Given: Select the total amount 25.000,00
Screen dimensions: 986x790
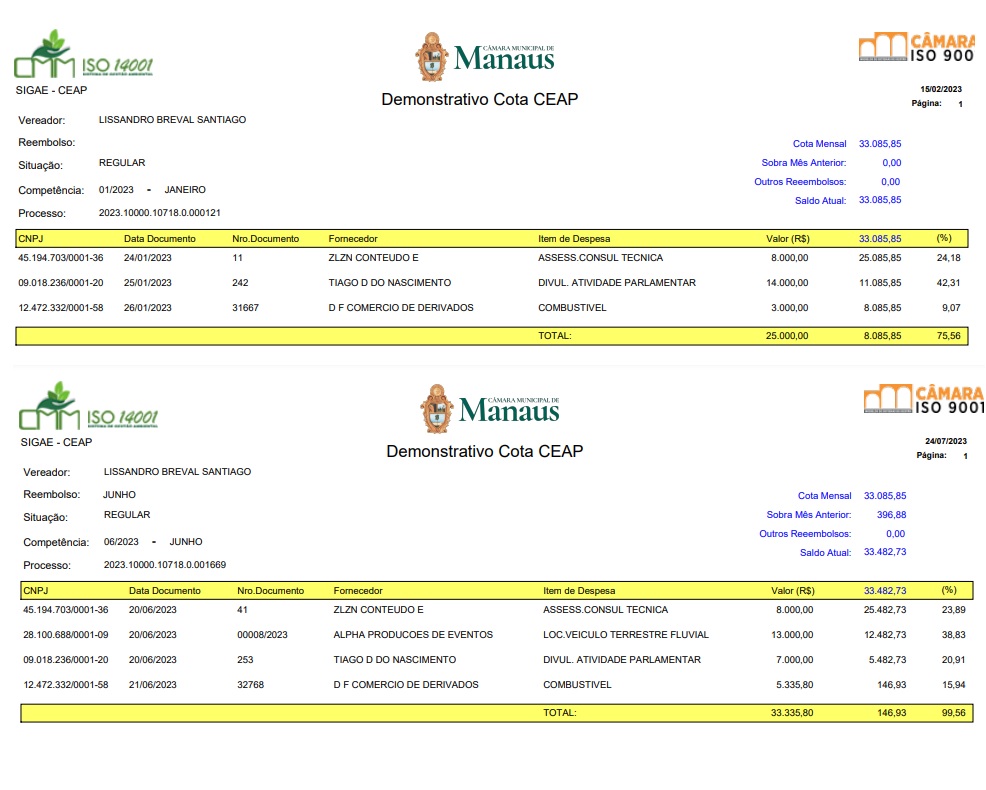Looking at the screenshot, I should 787,336.
